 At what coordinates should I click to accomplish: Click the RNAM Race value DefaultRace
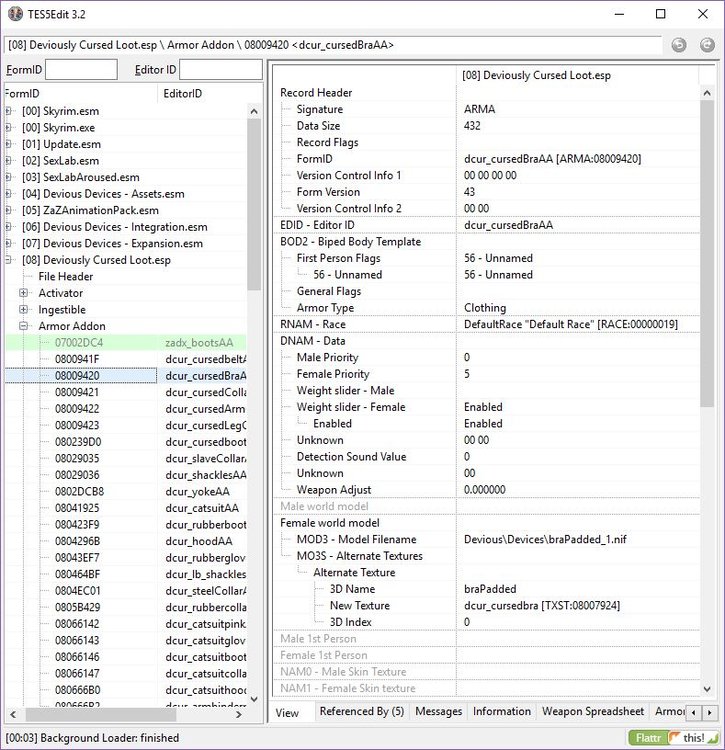click(571, 324)
